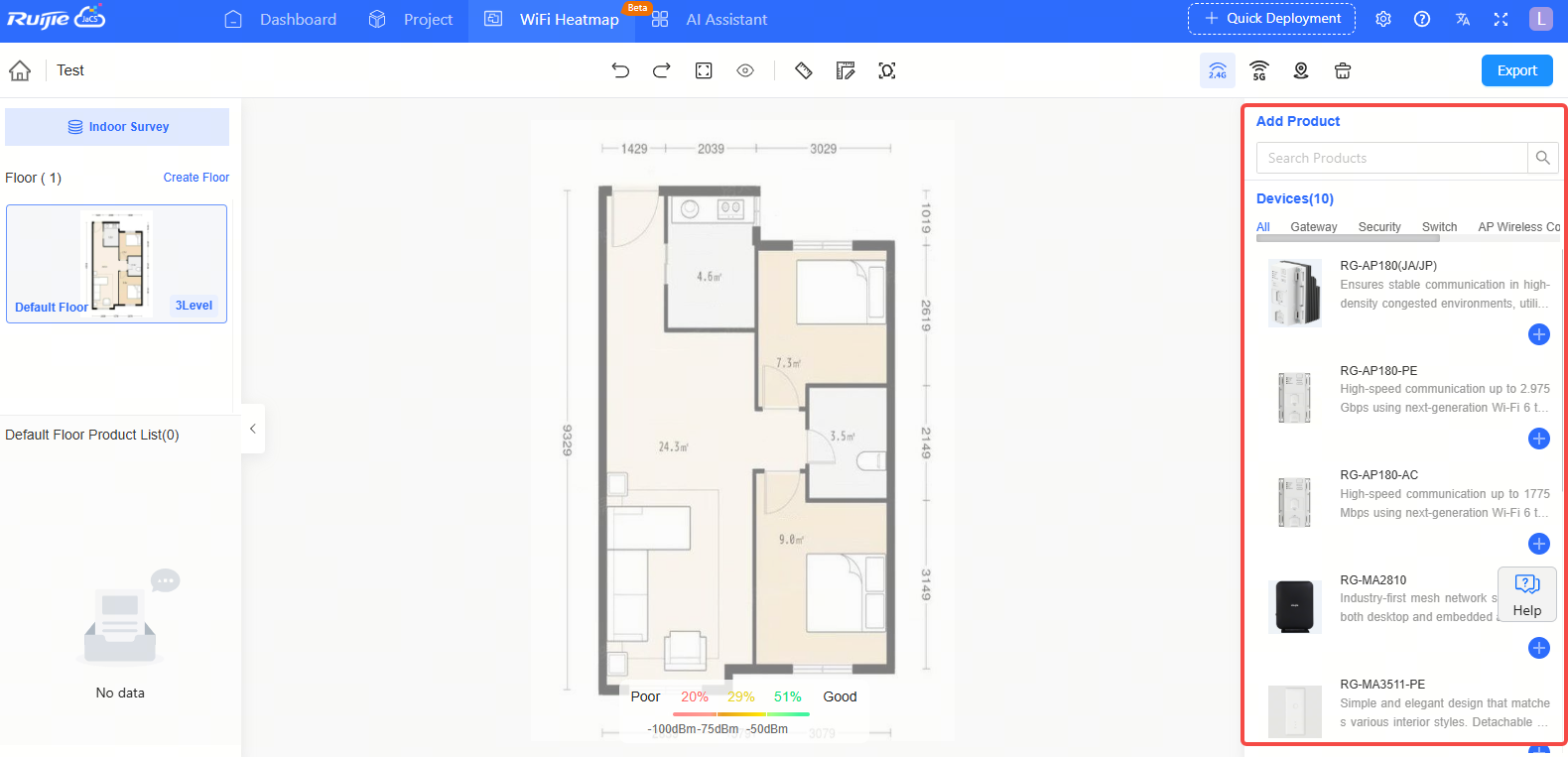Select the AP Wireless filter tab
1568x757 pixels.
point(1518,227)
